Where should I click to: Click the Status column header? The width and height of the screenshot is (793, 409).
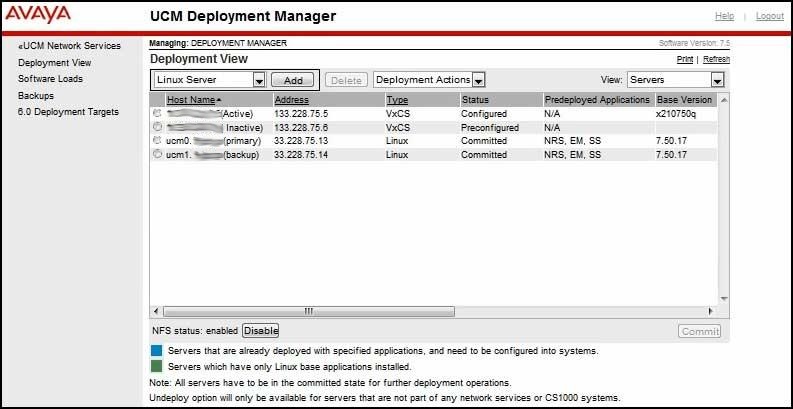coord(475,100)
